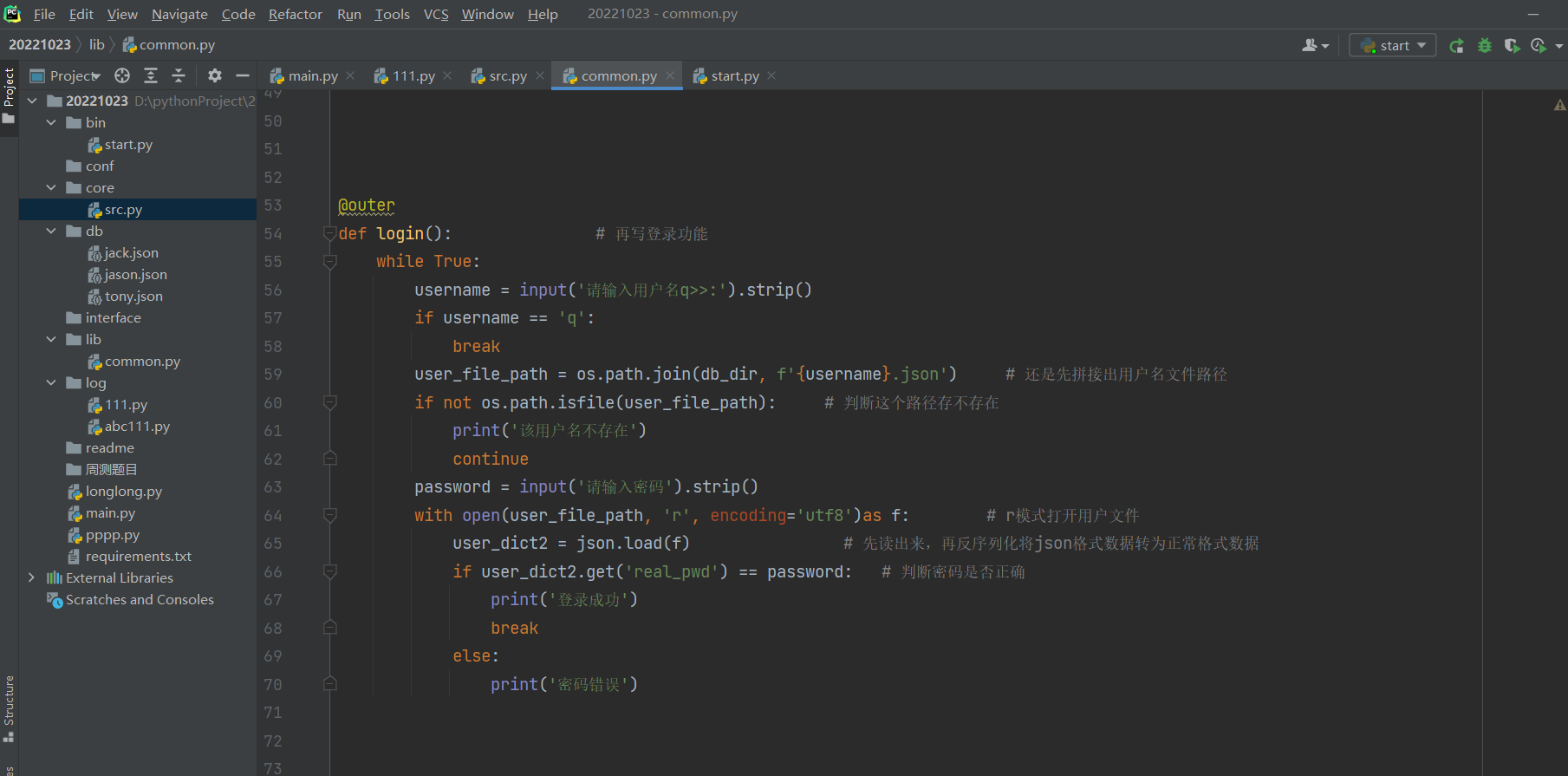Click the 20221023 breadcrumb in navigation bar
The height and width of the screenshot is (776, 1568).
pyautogui.click(x=40, y=45)
